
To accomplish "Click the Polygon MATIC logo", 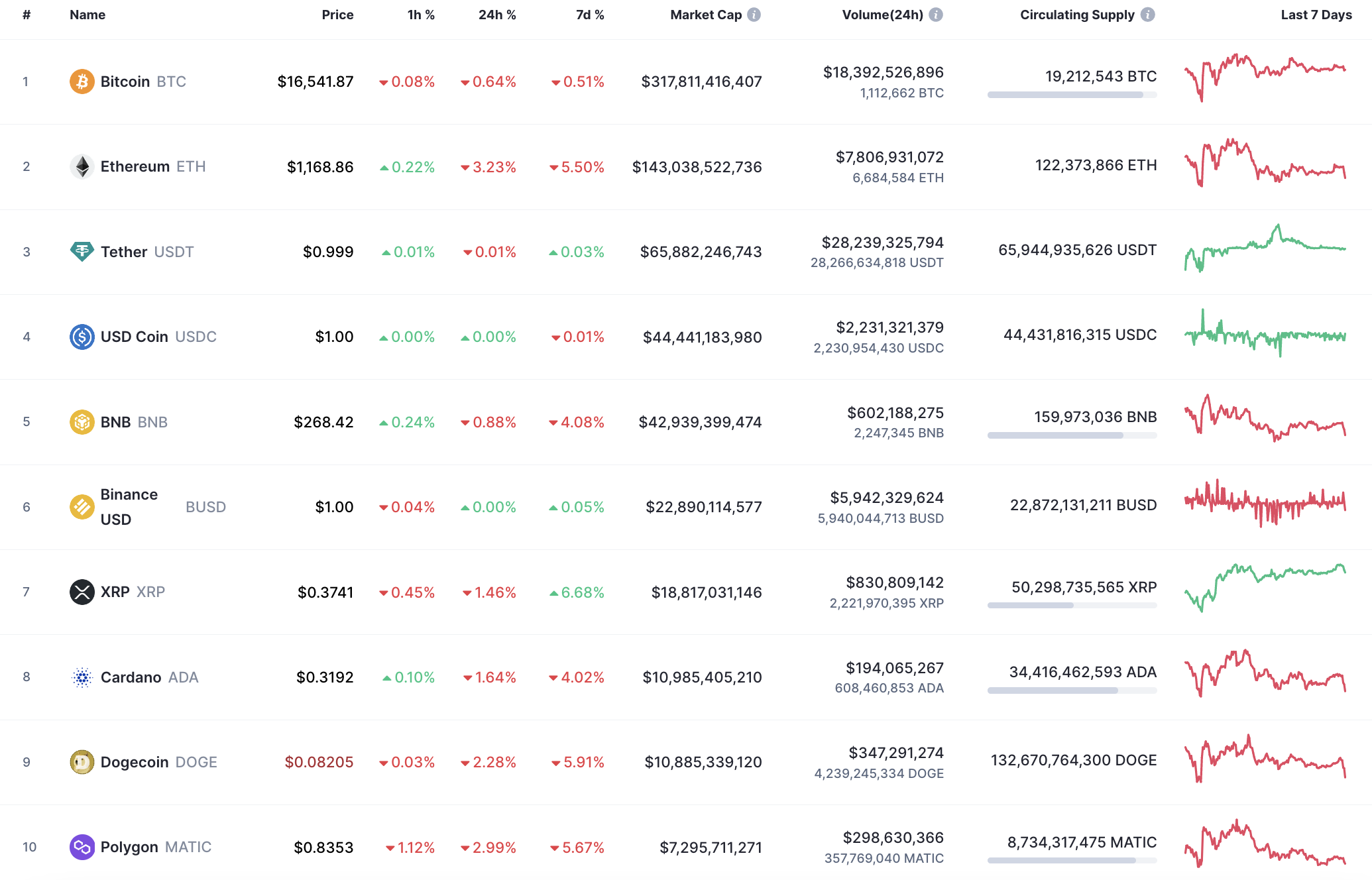I will click(x=82, y=847).
